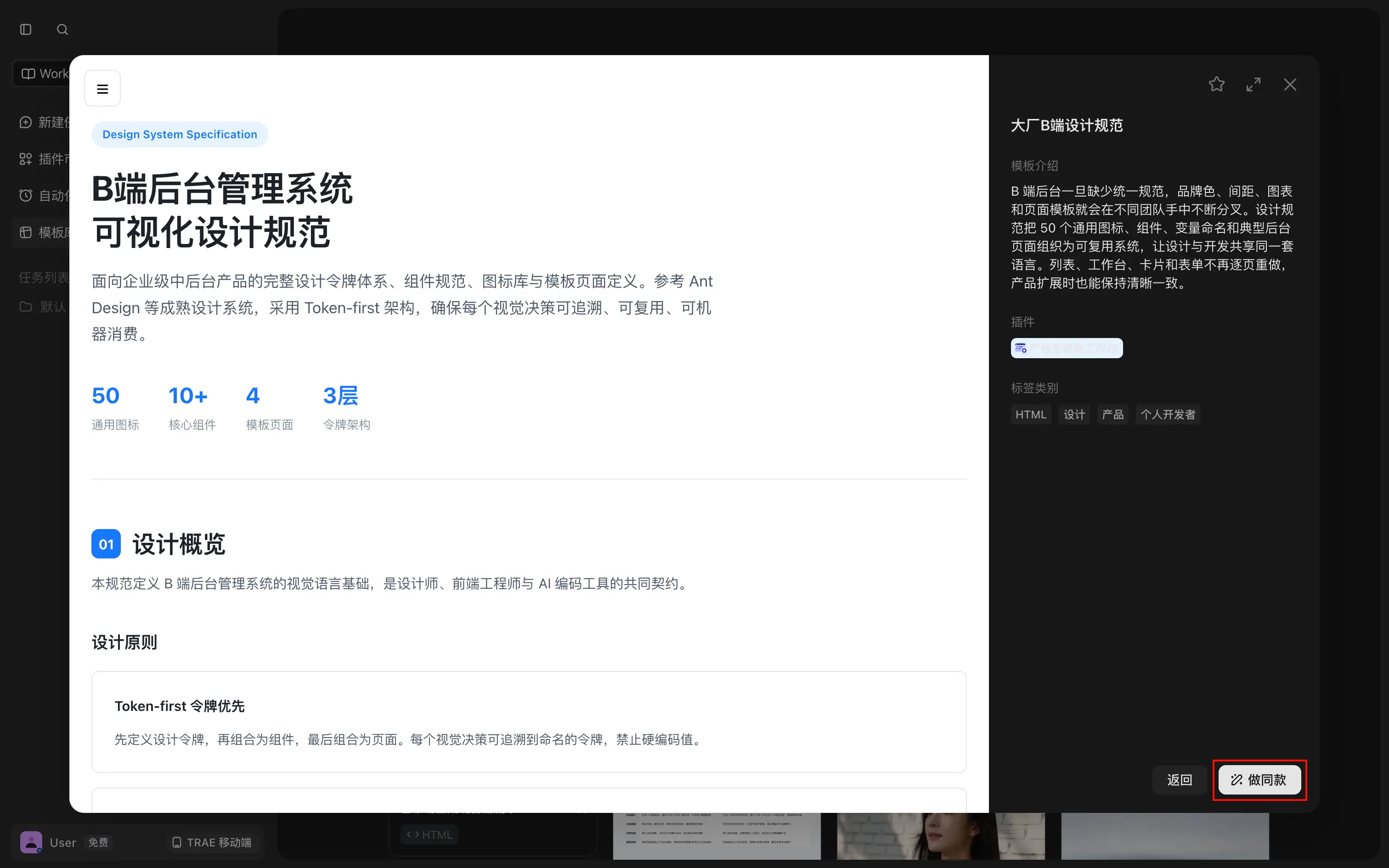Select the HTML tag chip
Image resolution: width=1389 pixels, height=868 pixels.
click(x=1030, y=414)
